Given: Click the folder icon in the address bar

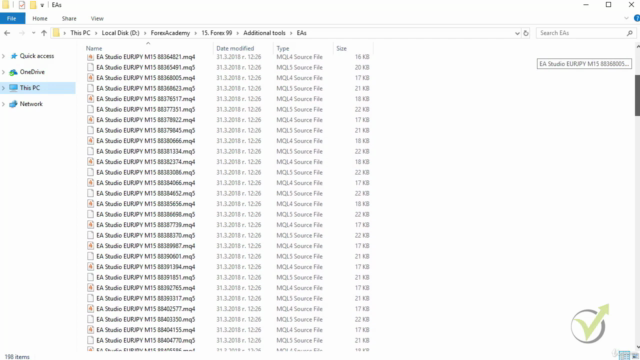Looking at the screenshot, I should pos(56,33).
